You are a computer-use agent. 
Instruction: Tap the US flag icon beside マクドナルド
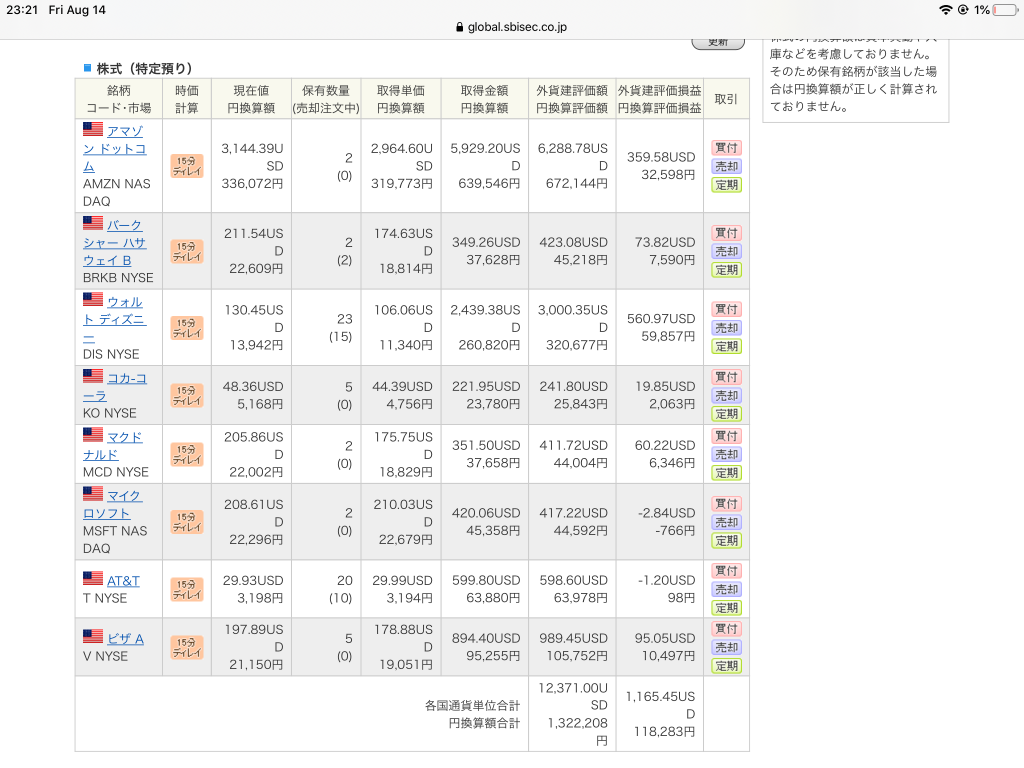coord(93,435)
